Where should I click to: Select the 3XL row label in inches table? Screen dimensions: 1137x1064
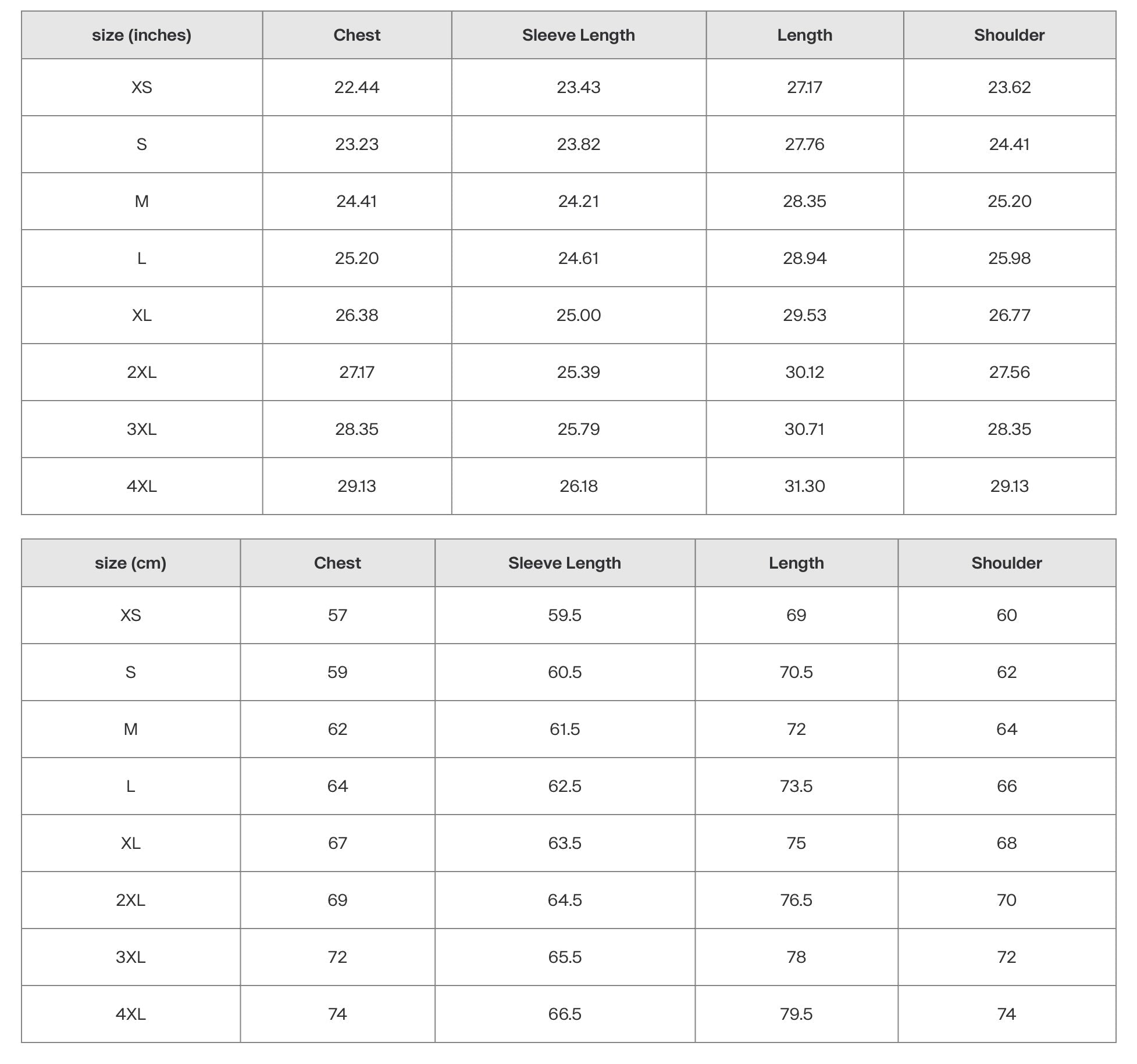click(141, 429)
